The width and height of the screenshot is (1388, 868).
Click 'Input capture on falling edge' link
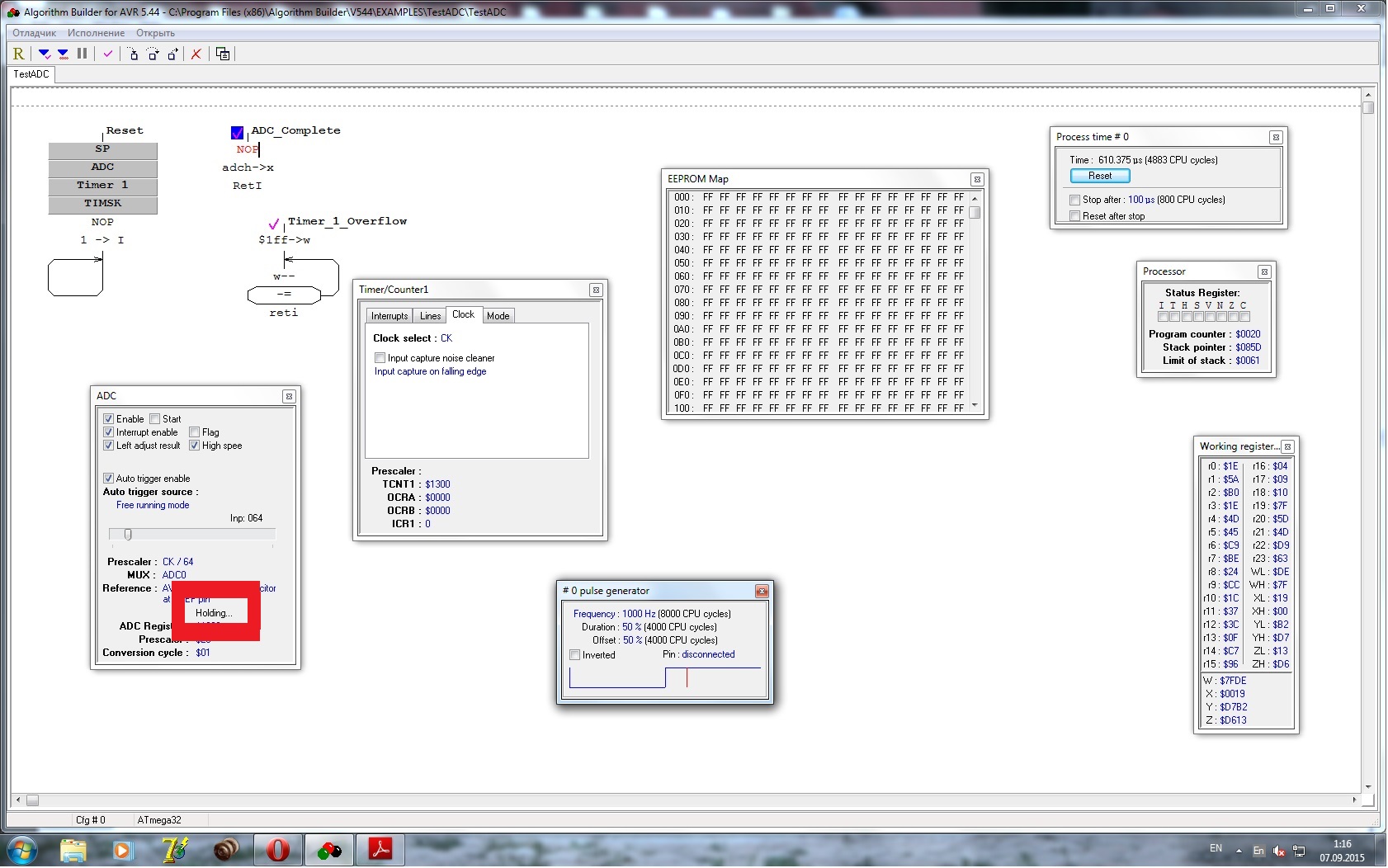click(430, 371)
